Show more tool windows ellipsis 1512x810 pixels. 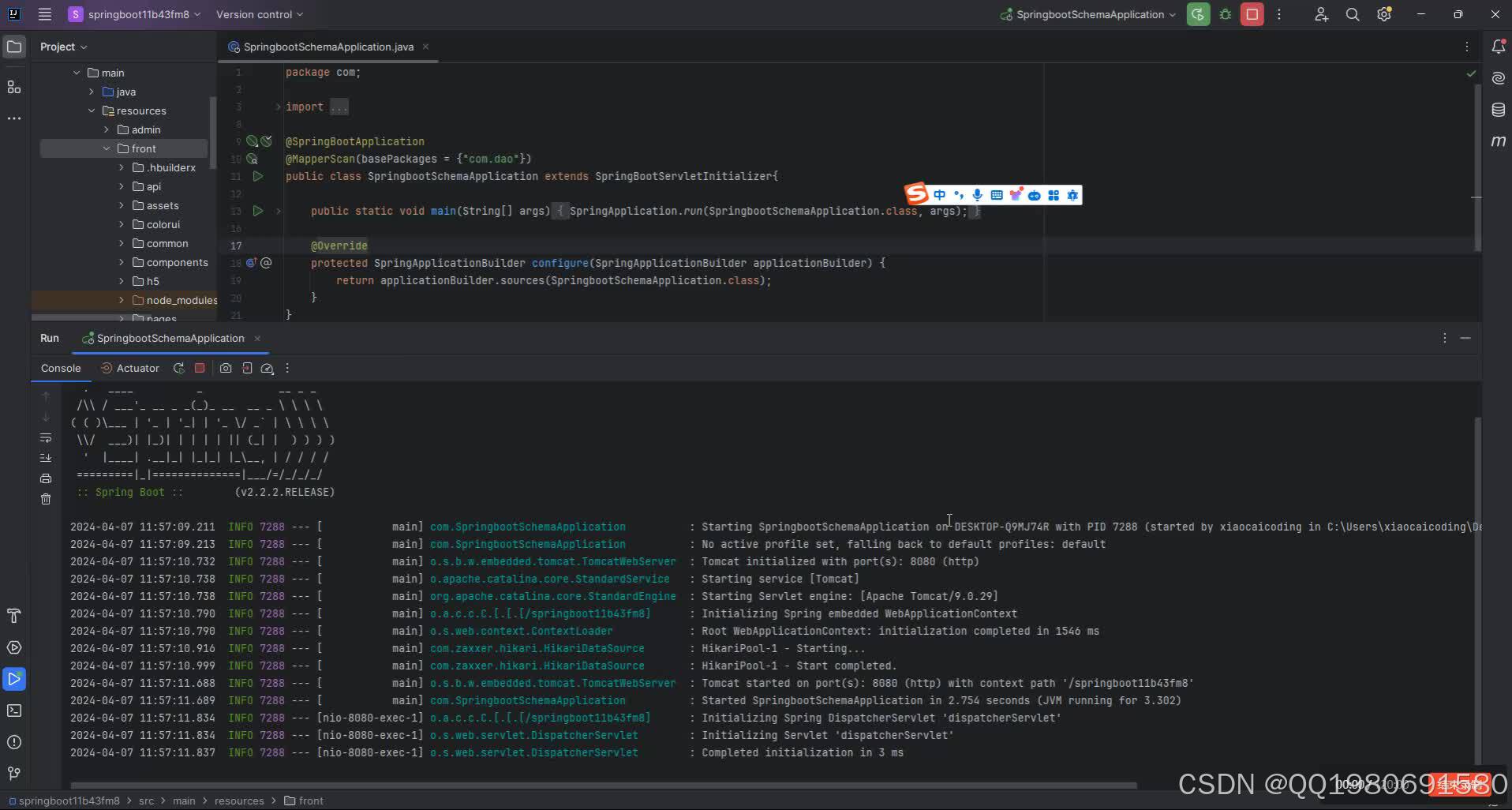pyautogui.click(x=14, y=118)
